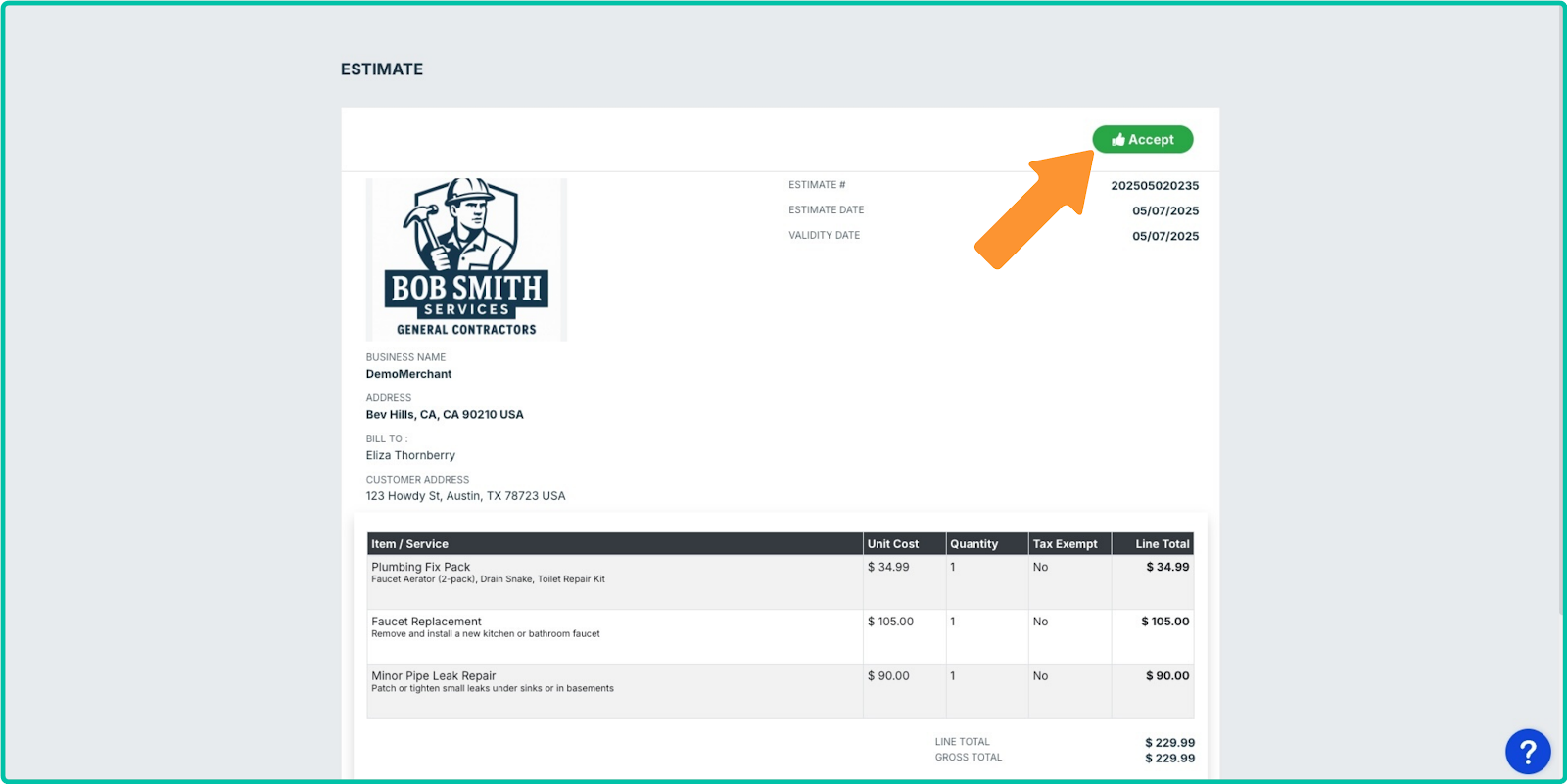Viewport: 1567px width, 784px height.
Task: Select estimate number 202505020235
Action: tap(1154, 186)
